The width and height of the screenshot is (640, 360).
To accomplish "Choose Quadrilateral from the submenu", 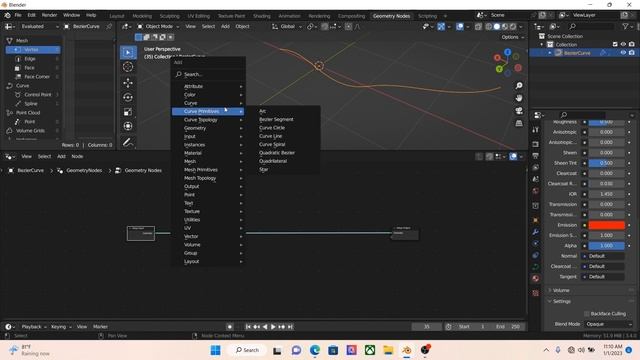I will coord(273,161).
